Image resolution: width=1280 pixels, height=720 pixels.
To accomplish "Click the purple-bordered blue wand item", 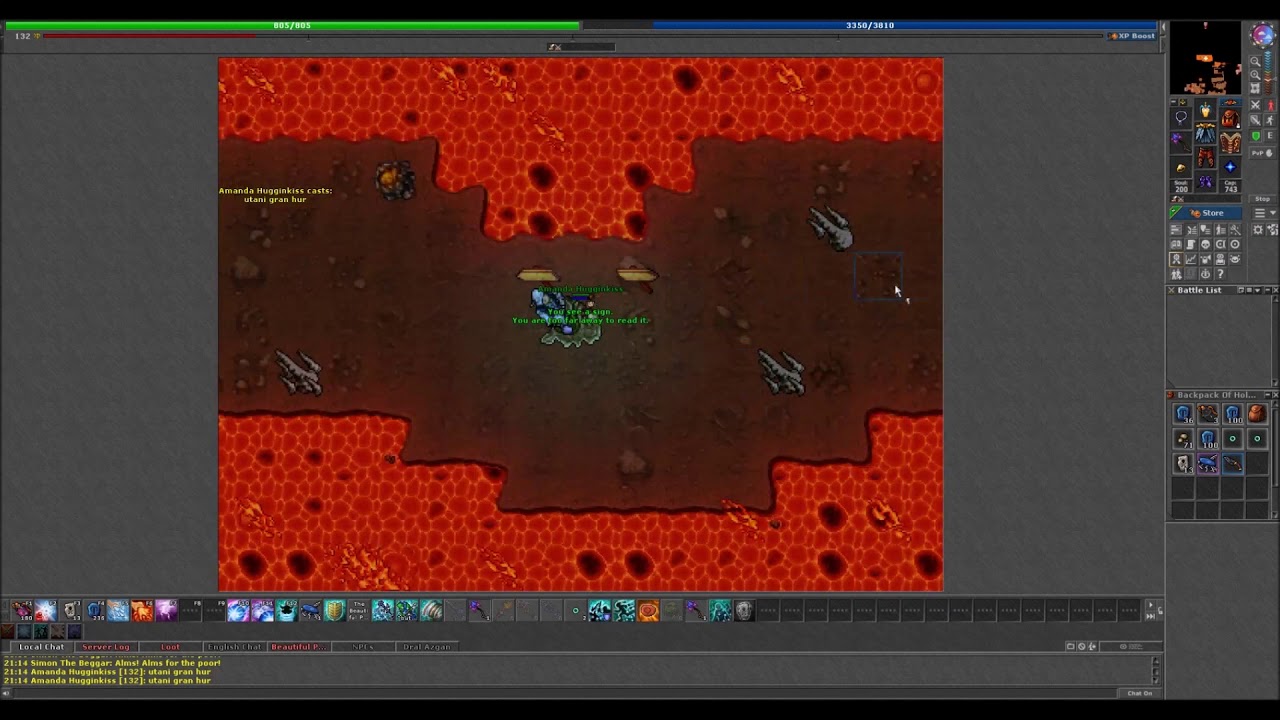I will tap(1208, 462).
